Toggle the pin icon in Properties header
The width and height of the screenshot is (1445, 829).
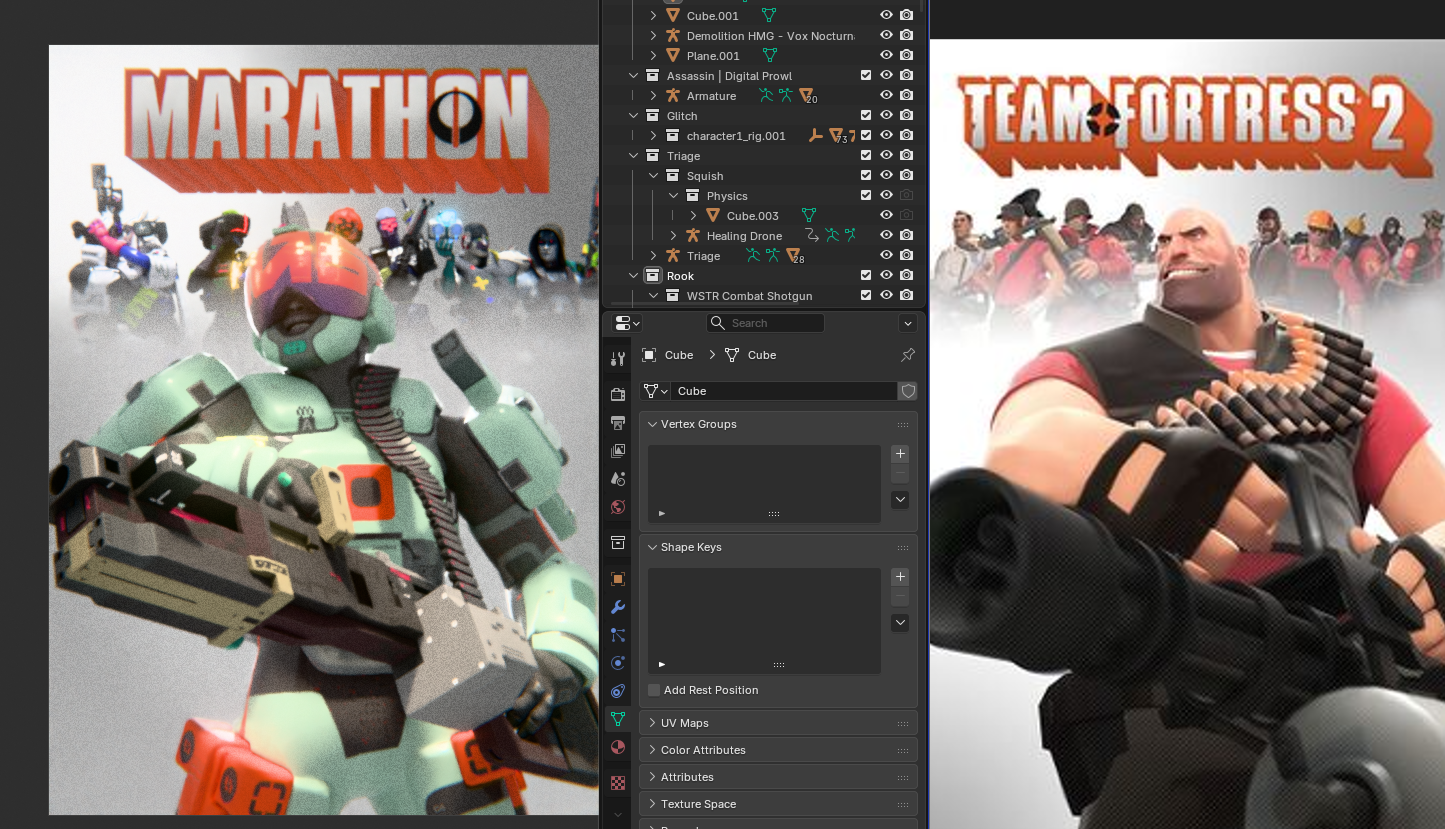click(908, 355)
